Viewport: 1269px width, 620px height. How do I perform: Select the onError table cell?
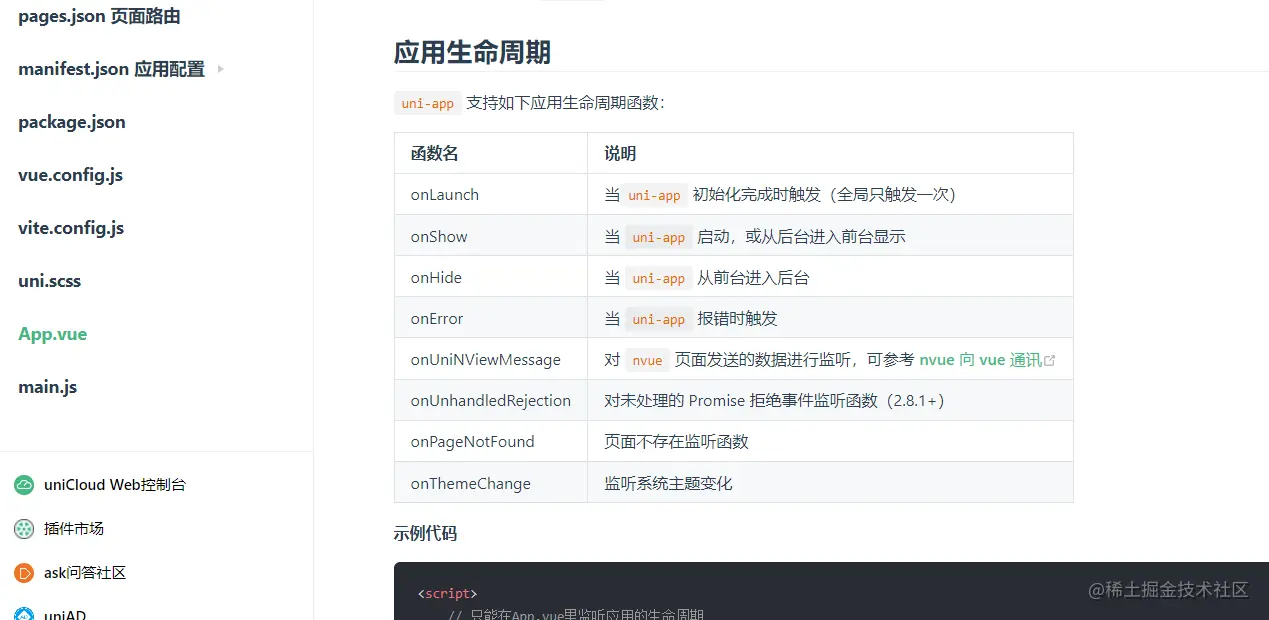click(x=491, y=318)
